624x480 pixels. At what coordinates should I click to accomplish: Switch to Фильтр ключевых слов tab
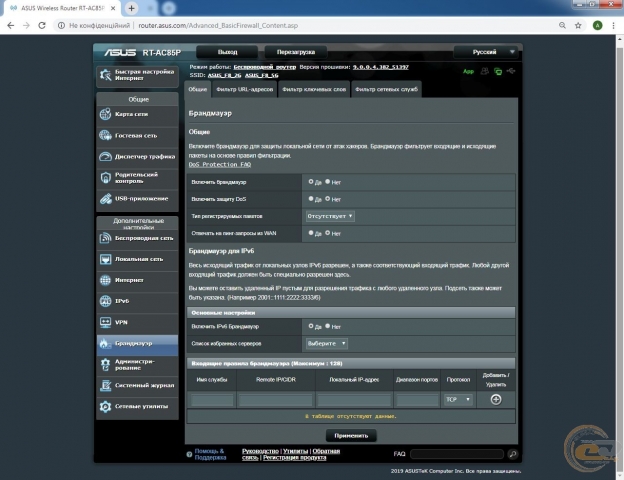[x=314, y=89]
